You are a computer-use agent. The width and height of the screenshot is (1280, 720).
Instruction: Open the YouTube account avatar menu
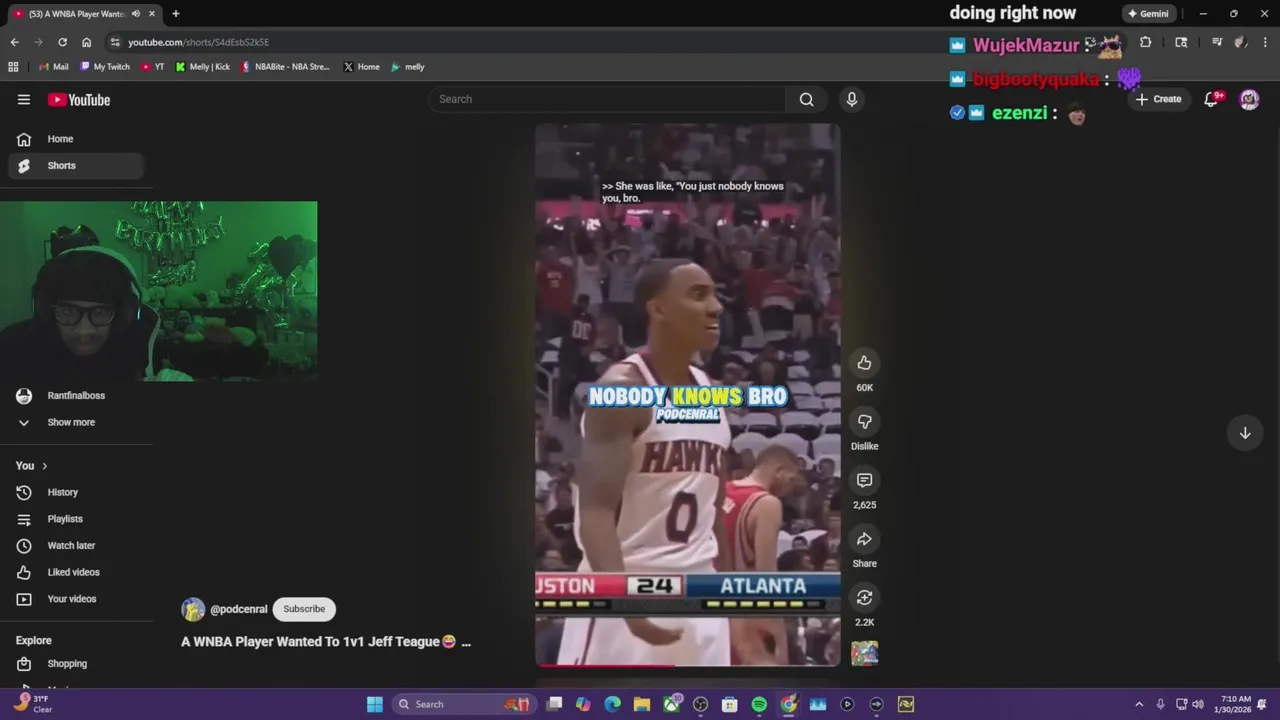pyautogui.click(x=1249, y=99)
